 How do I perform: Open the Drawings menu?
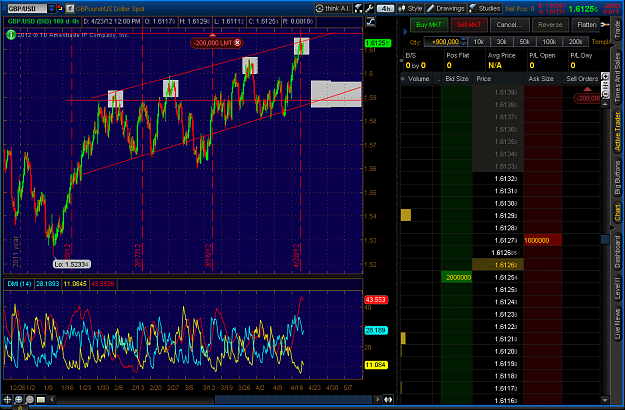(x=446, y=8)
